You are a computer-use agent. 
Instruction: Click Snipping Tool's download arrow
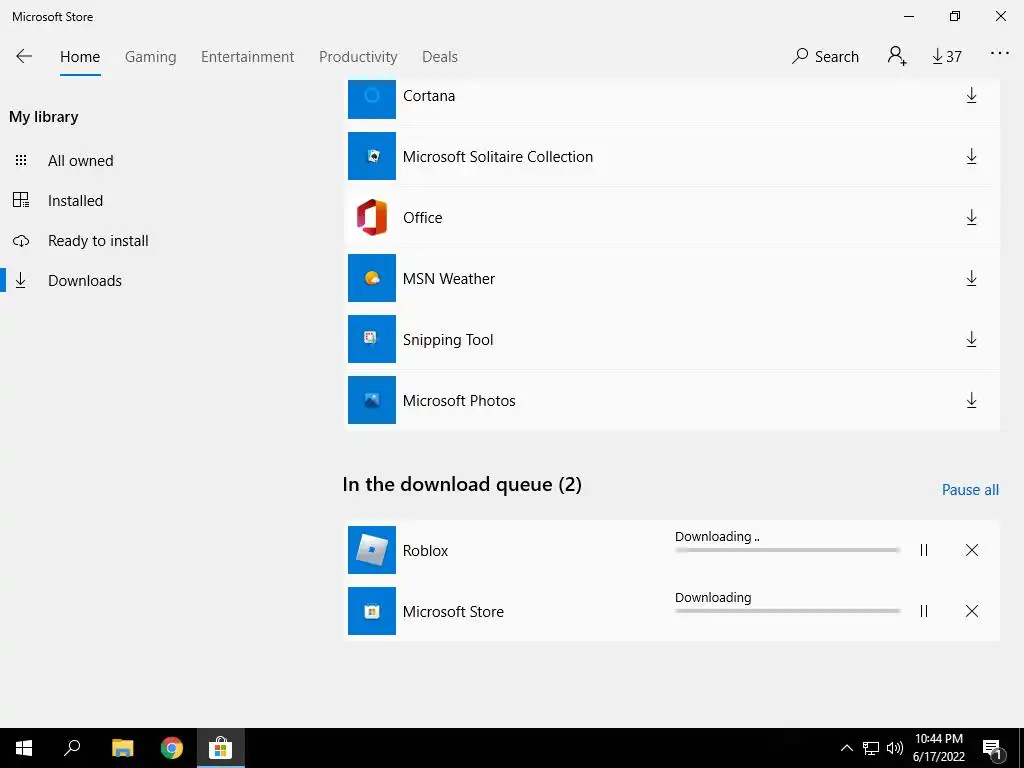[971, 340]
